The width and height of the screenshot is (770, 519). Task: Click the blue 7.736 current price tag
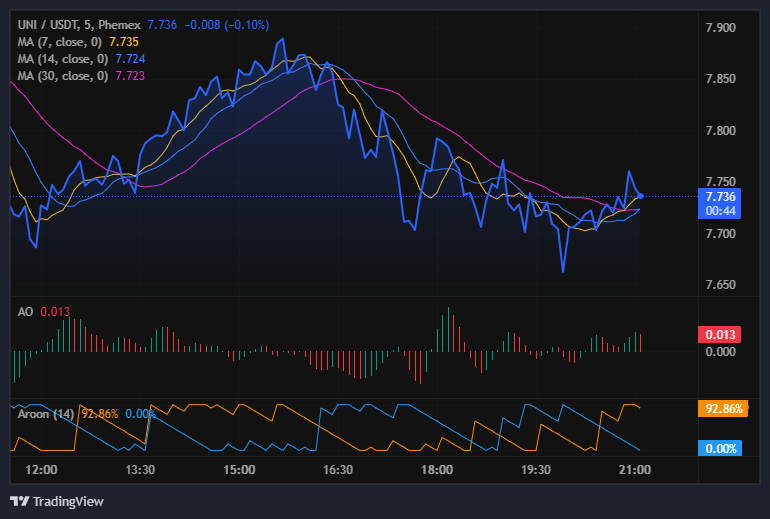(720, 197)
